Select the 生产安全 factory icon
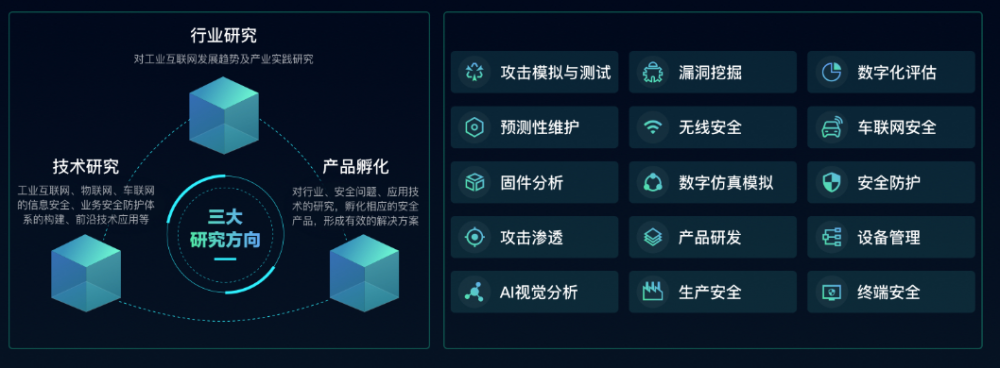 652,292
